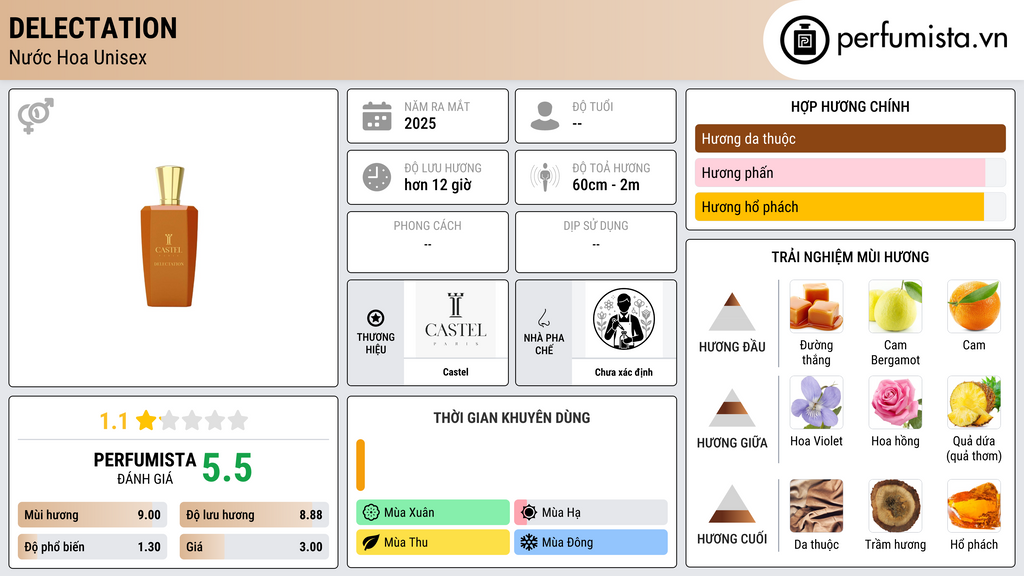The width and height of the screenshot is (1024, 576).
Task: Select the Hương phấn accord bar
Action: point(850,172)
